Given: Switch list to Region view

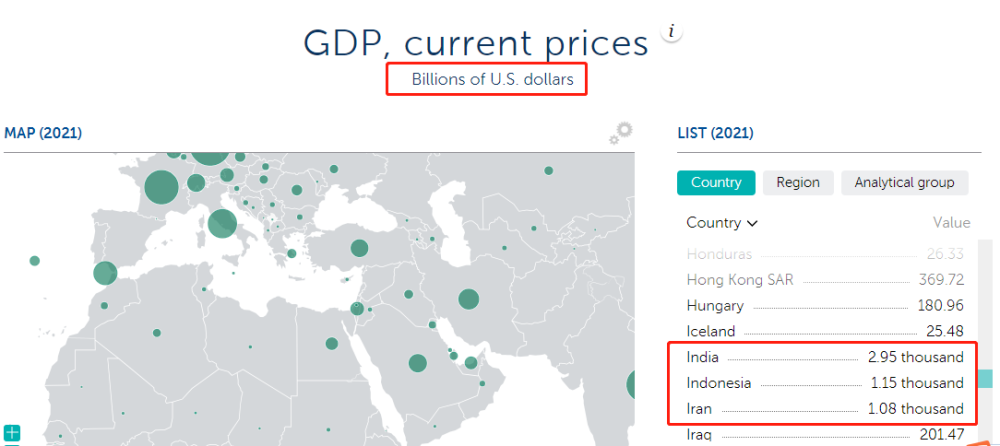Looking at the screenshot, I should pos(797,182).
